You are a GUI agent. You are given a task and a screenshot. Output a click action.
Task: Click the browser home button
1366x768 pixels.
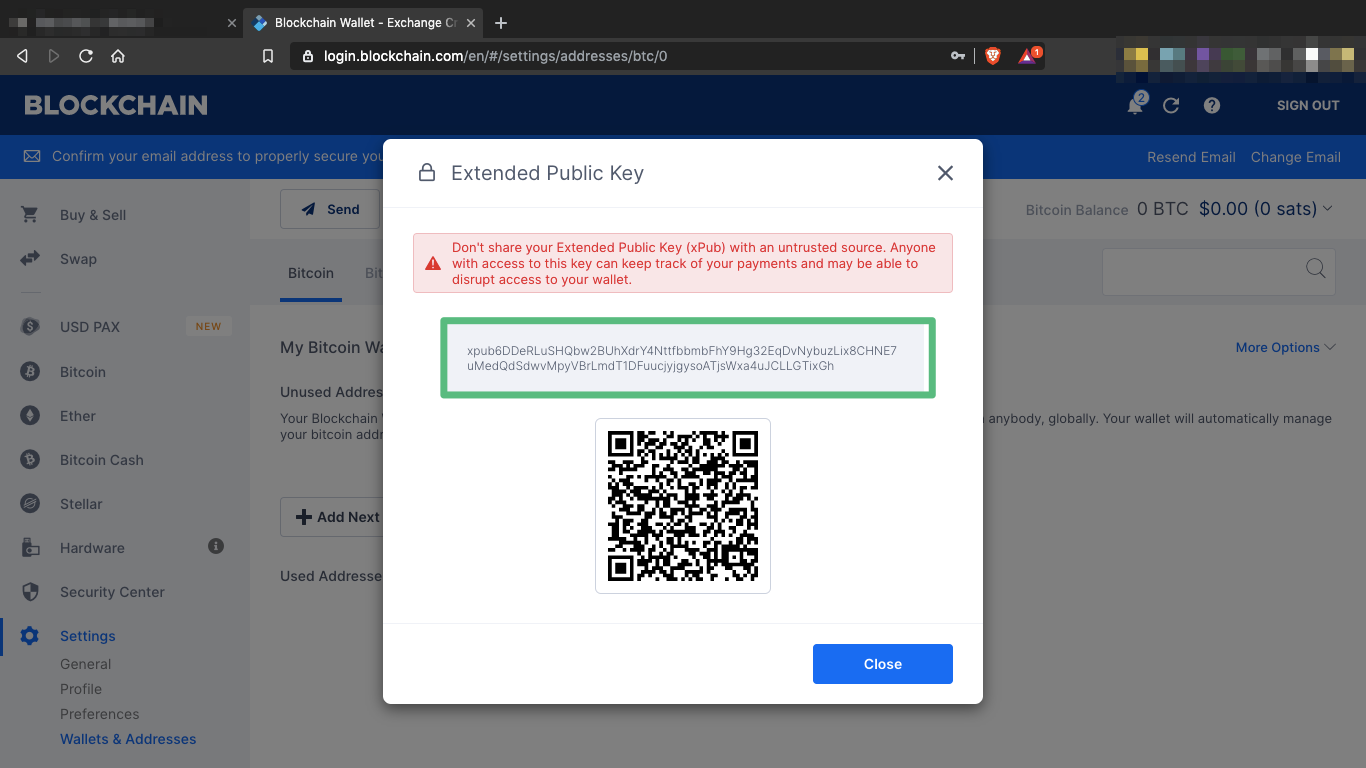point(118,56)
